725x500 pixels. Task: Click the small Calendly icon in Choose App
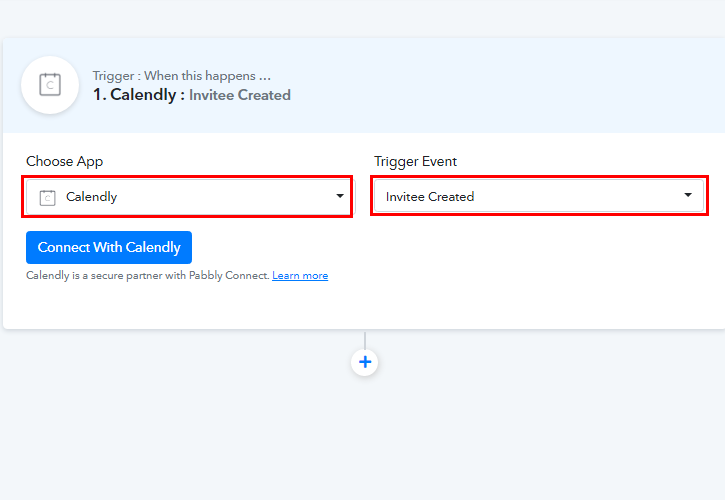coord(48,198)
